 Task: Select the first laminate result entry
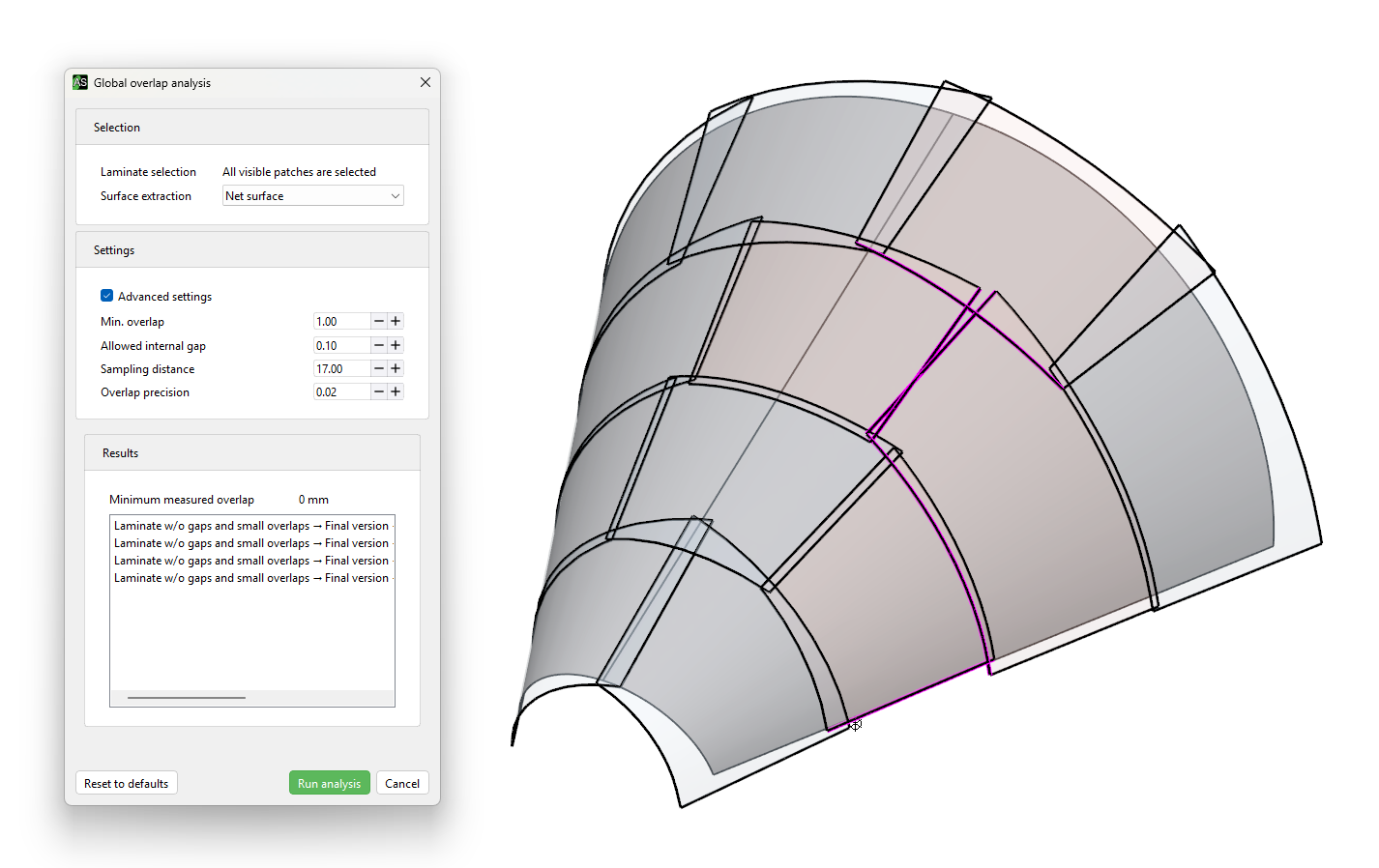click(x=251, y=526)
